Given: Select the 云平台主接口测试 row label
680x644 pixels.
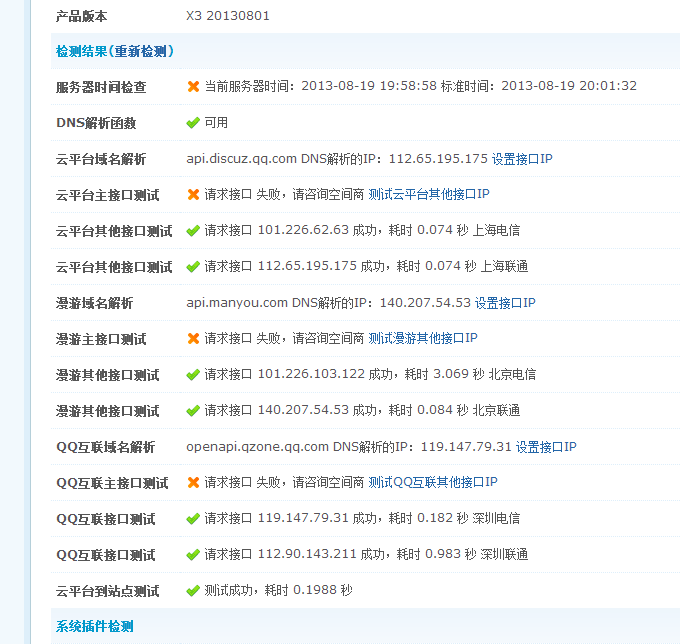Looking at the screenshot, I should (108, 195).
